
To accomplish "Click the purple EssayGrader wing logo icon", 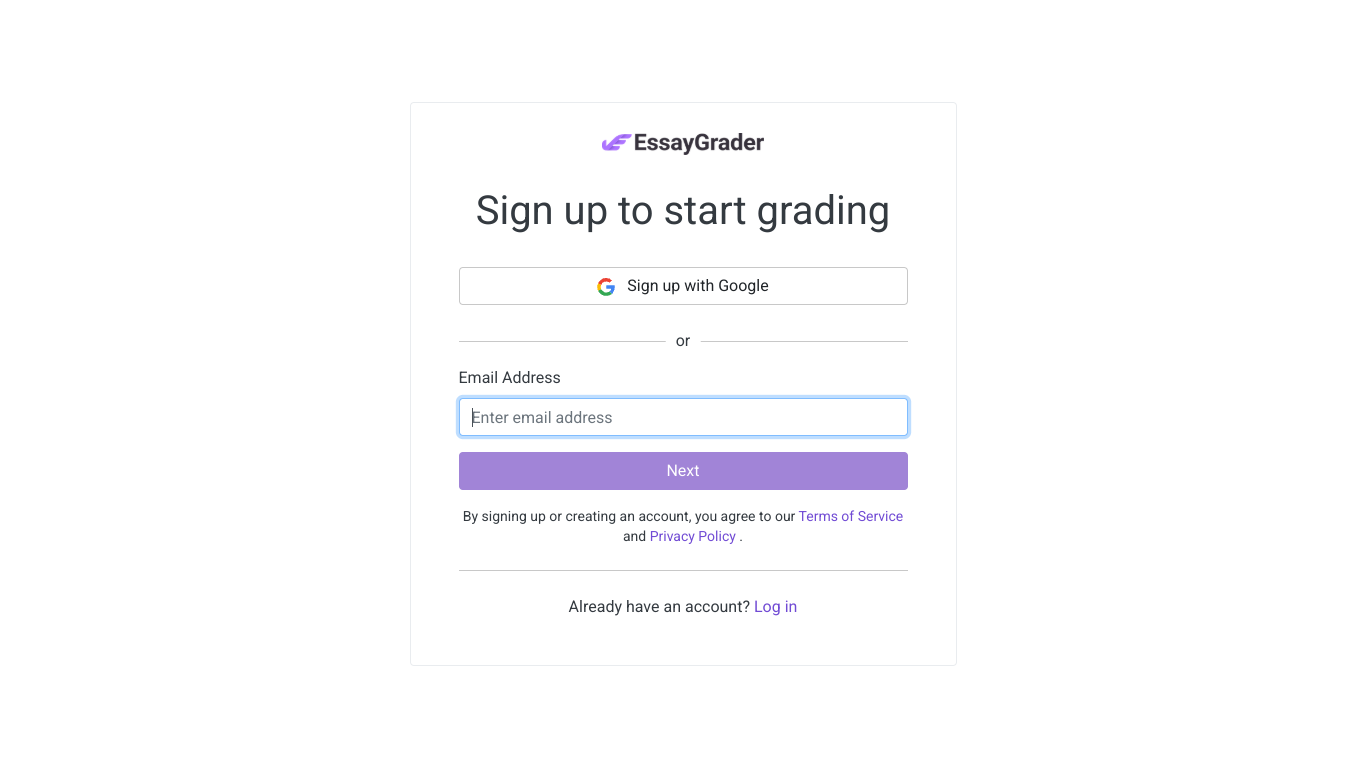I will [616, 143].
